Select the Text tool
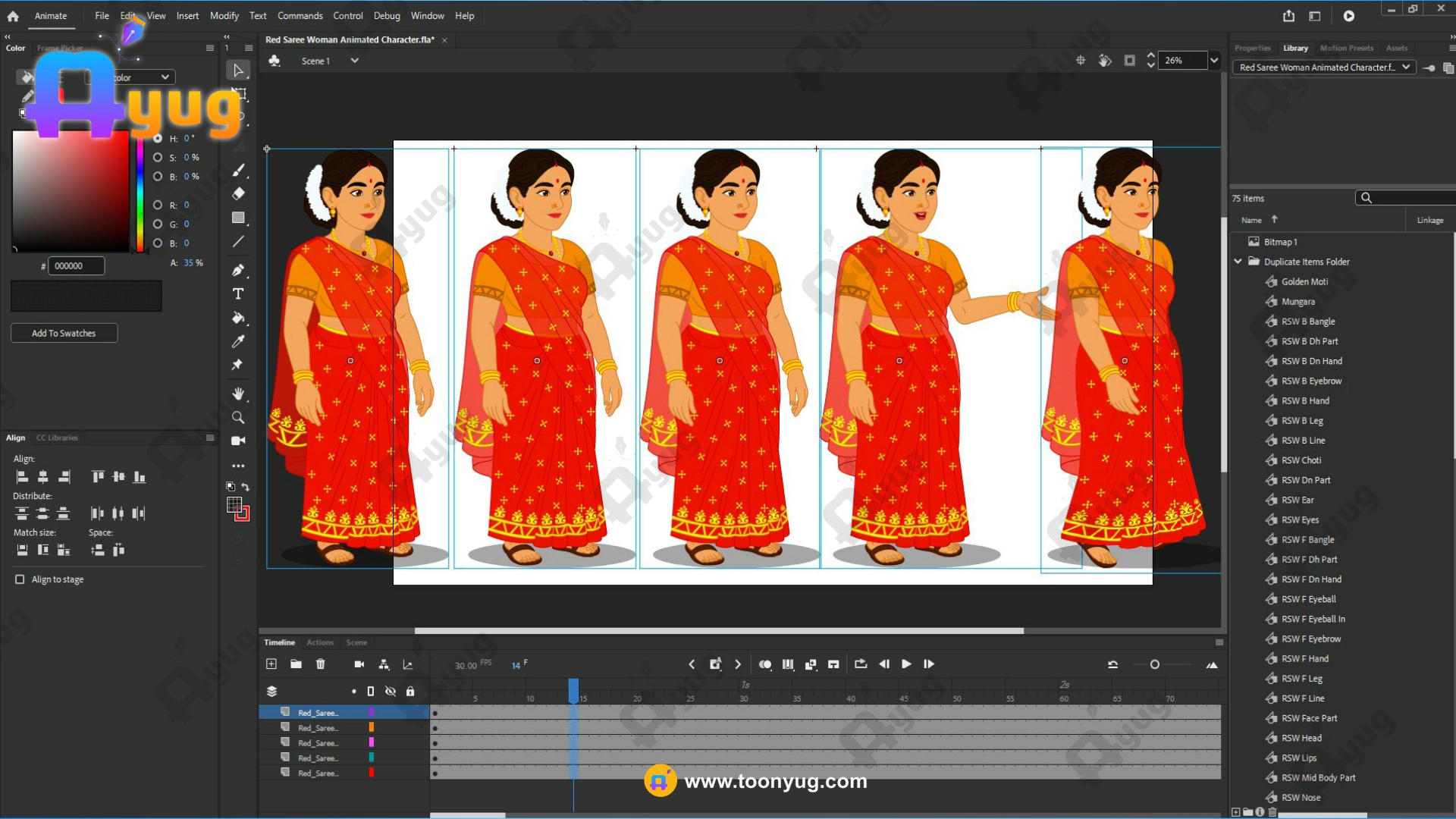Screen dimensions: 1456x819 click(x=238, y=293)
